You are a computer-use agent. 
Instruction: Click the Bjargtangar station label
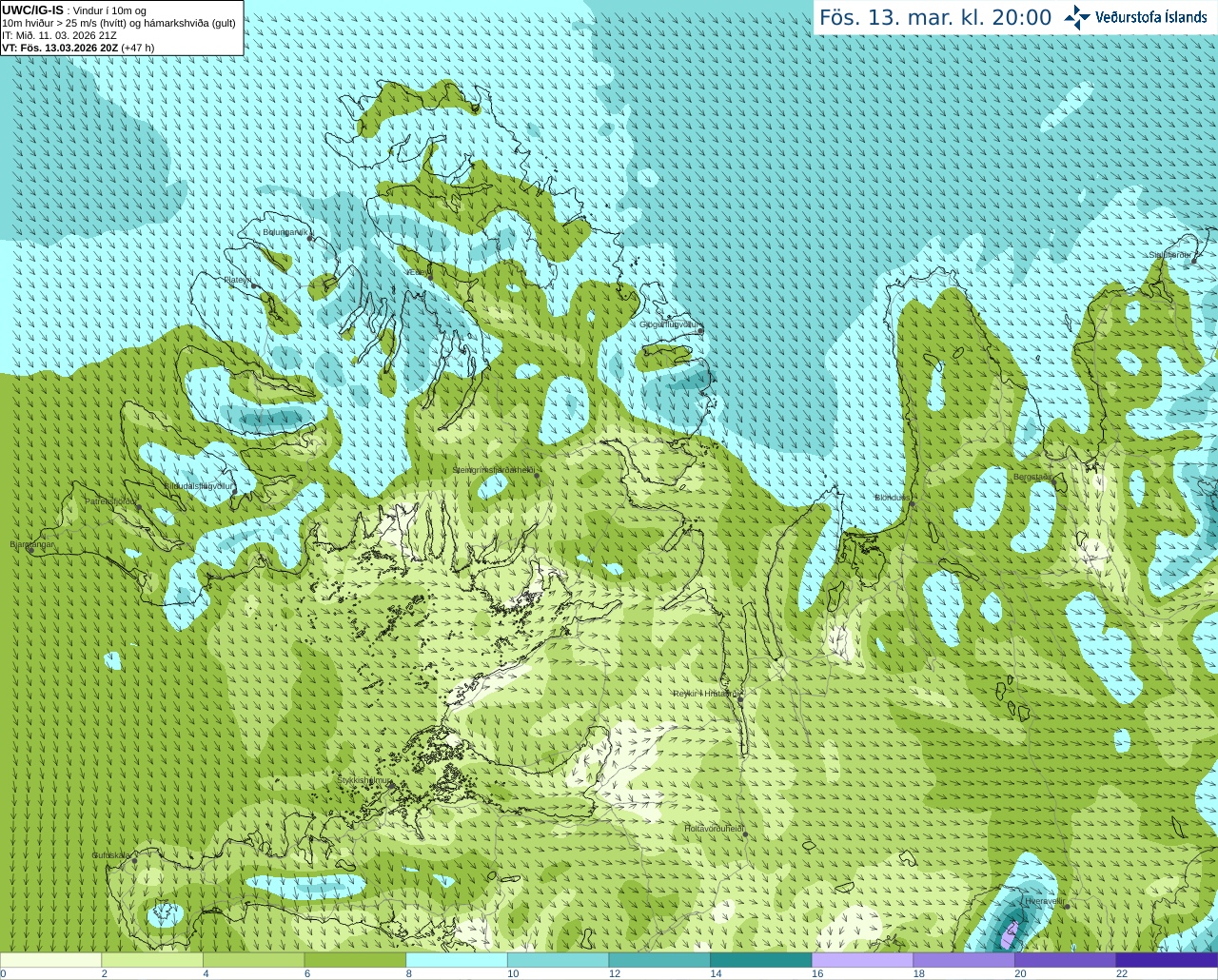click(31, 545)
